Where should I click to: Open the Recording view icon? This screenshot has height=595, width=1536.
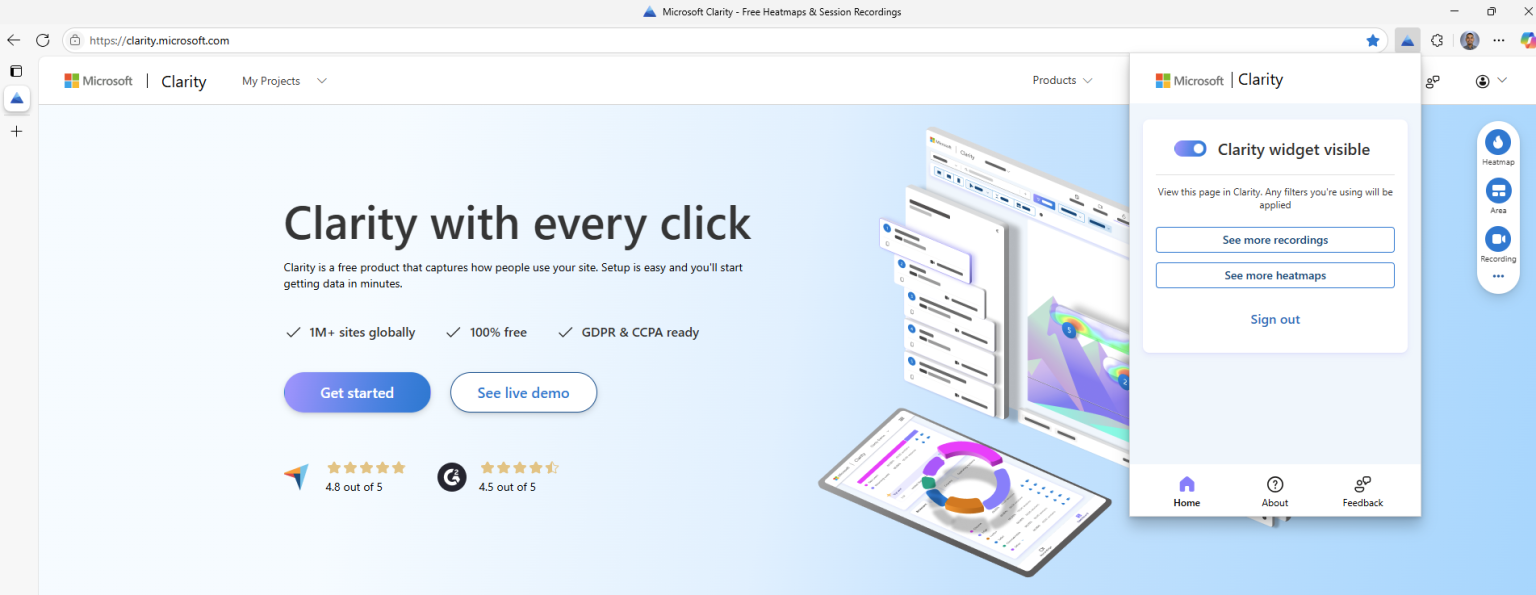[x=1498, y=238]
